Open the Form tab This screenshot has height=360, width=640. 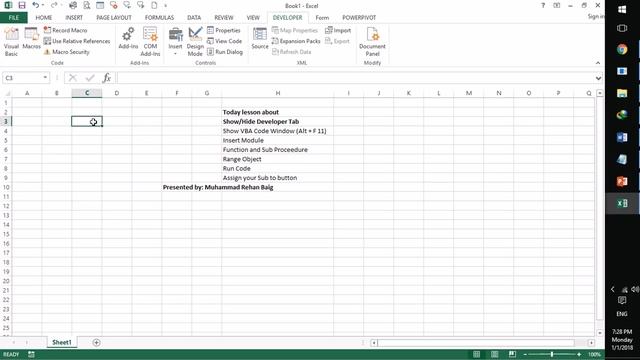(x=322, y=18)
